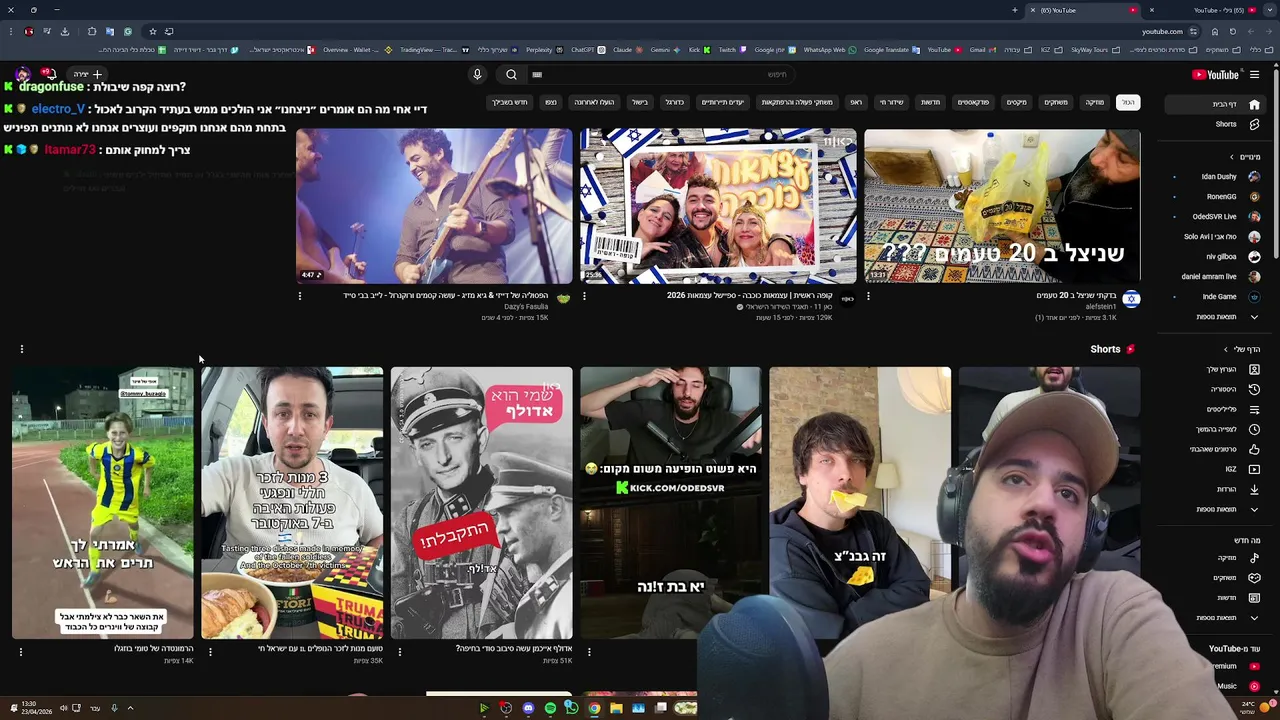This screenshot has height=720, width=1280.
Task: Open the running kid in yellow Short
Action: 102,503
